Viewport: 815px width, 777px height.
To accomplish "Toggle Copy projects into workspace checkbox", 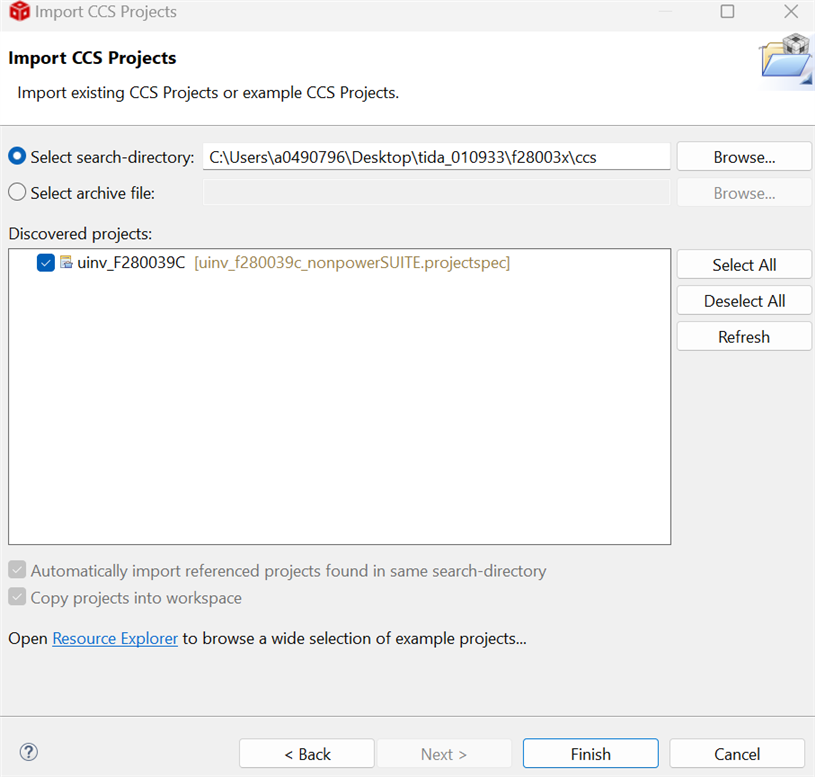I will click(x=17, y=597).
